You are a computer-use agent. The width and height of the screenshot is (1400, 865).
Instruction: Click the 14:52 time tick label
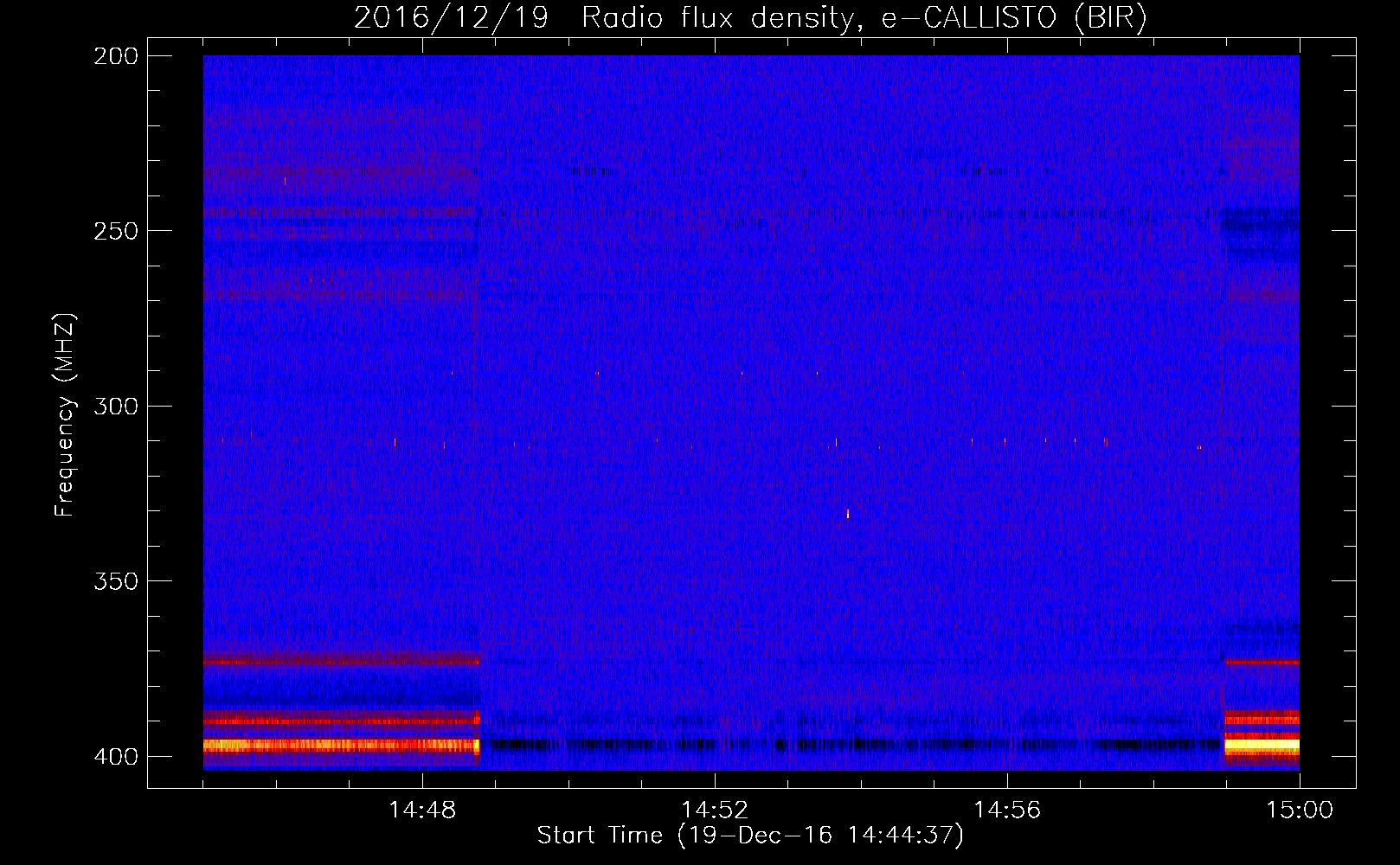(715, 811)
